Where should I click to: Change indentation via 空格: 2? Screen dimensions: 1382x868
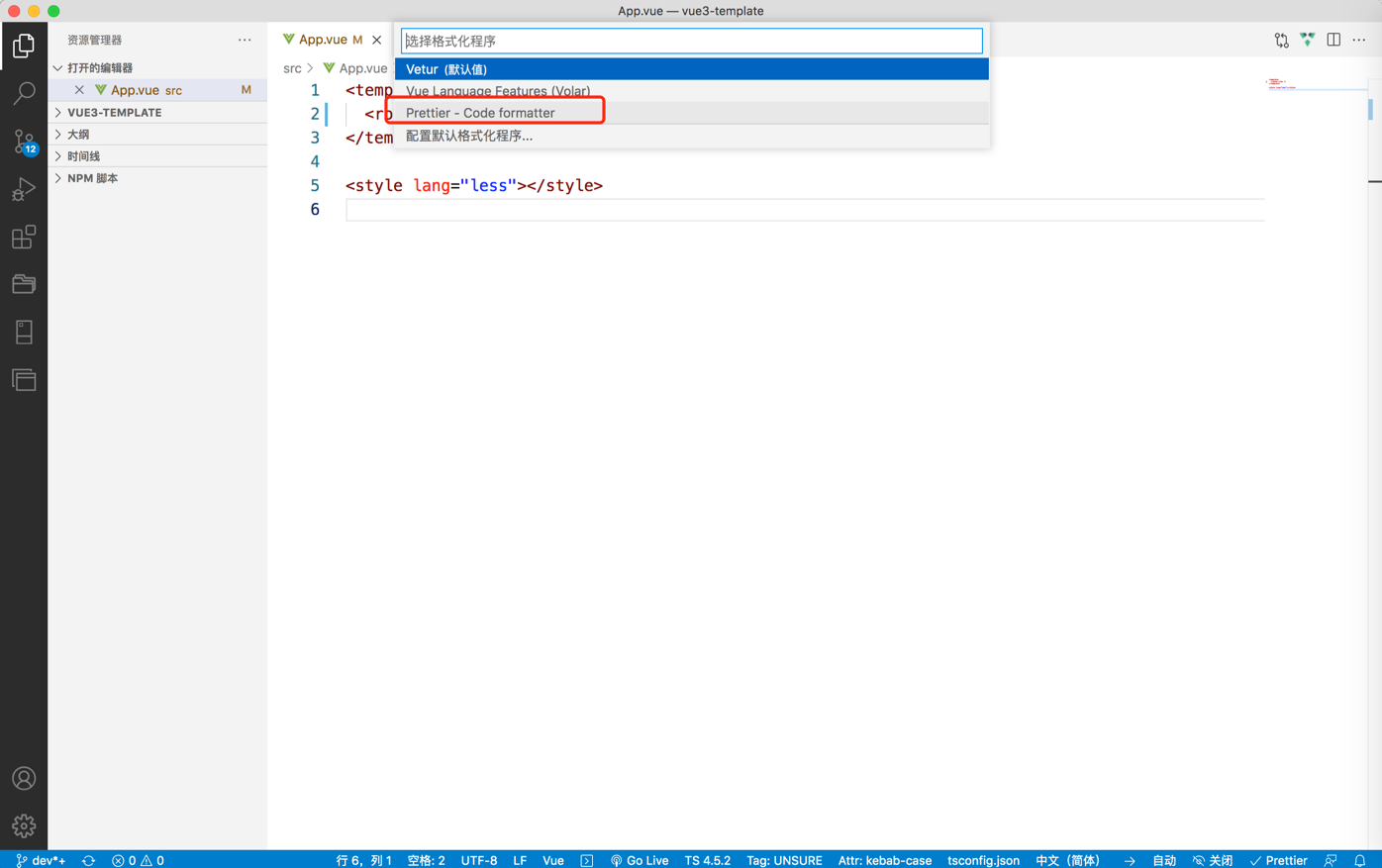(426, 860)
